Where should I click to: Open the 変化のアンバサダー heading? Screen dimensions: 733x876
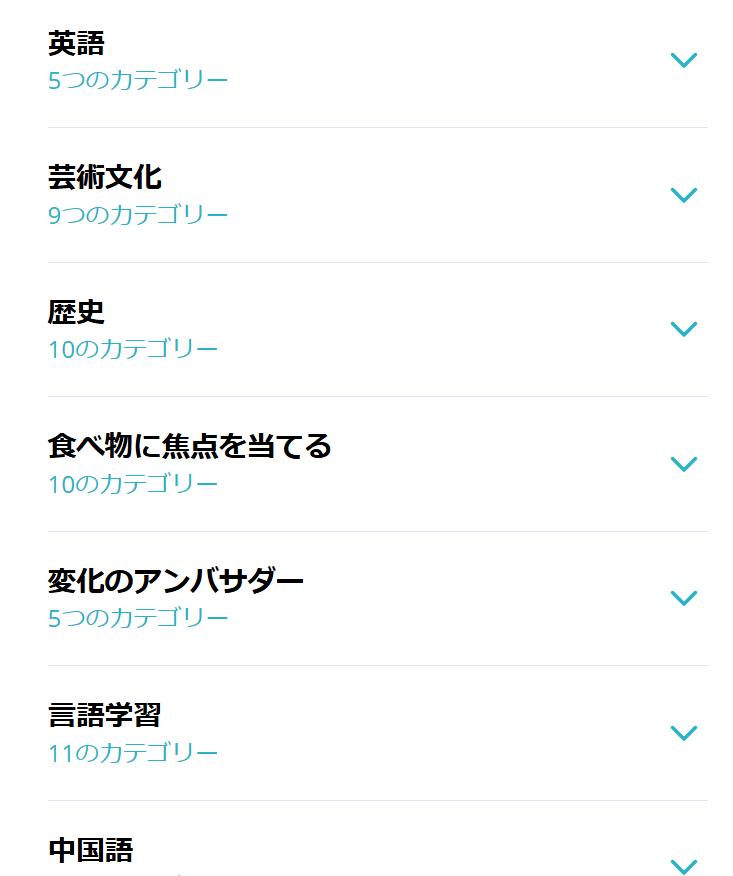(175, 581)
